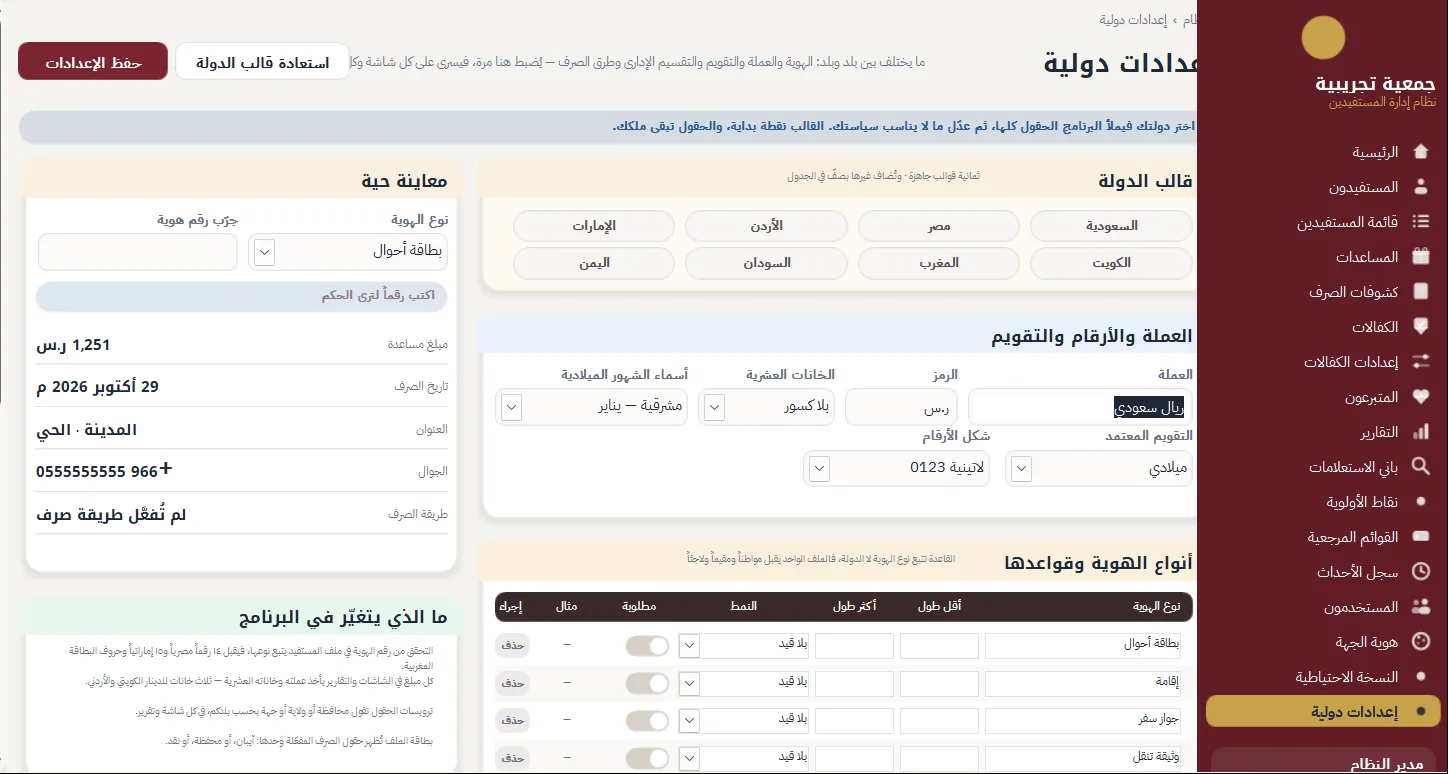The image size is (1448, 774).
Task: Go to نقاط الأولوية menu item
Action: (x=1362, y=502)
